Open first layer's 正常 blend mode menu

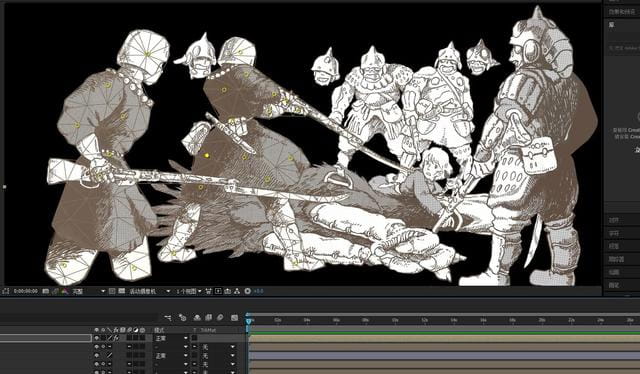[x=171, y=338]
